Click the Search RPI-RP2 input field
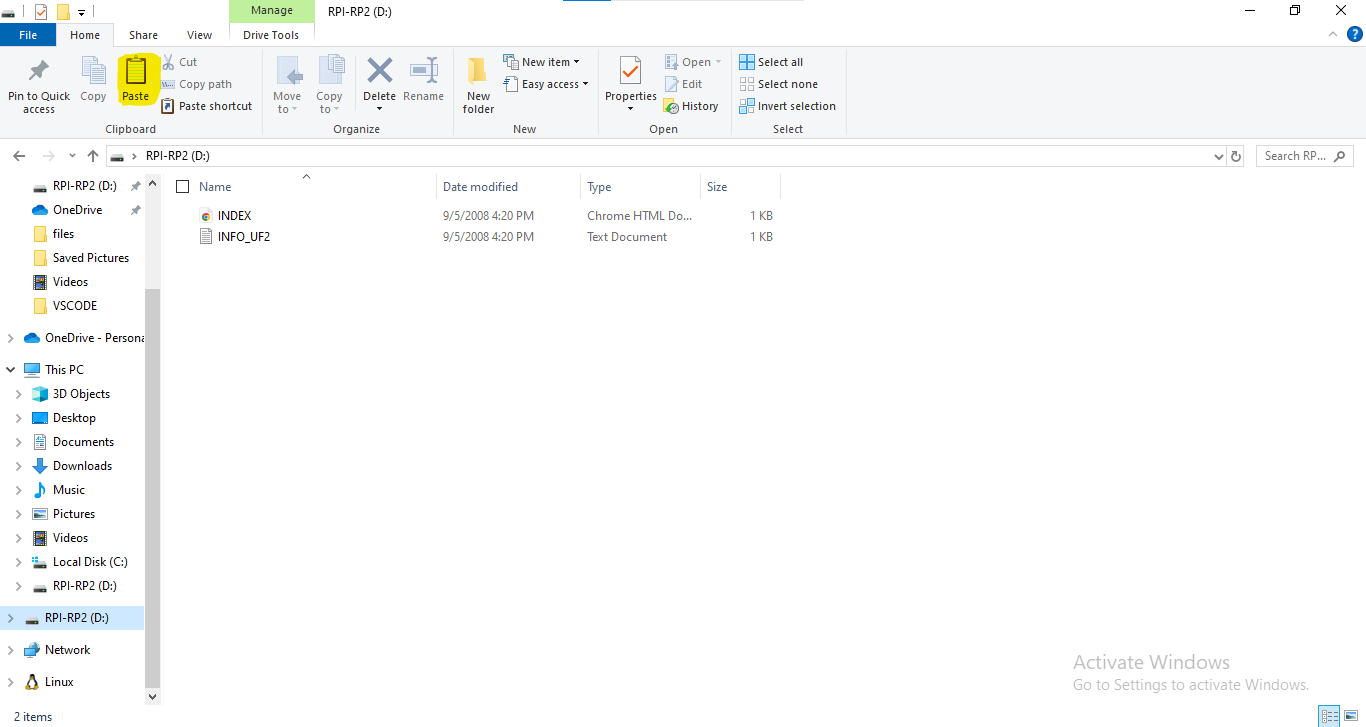Image resolution: width=1366 pixels, height=727 pixels. tap(1304, 156)
